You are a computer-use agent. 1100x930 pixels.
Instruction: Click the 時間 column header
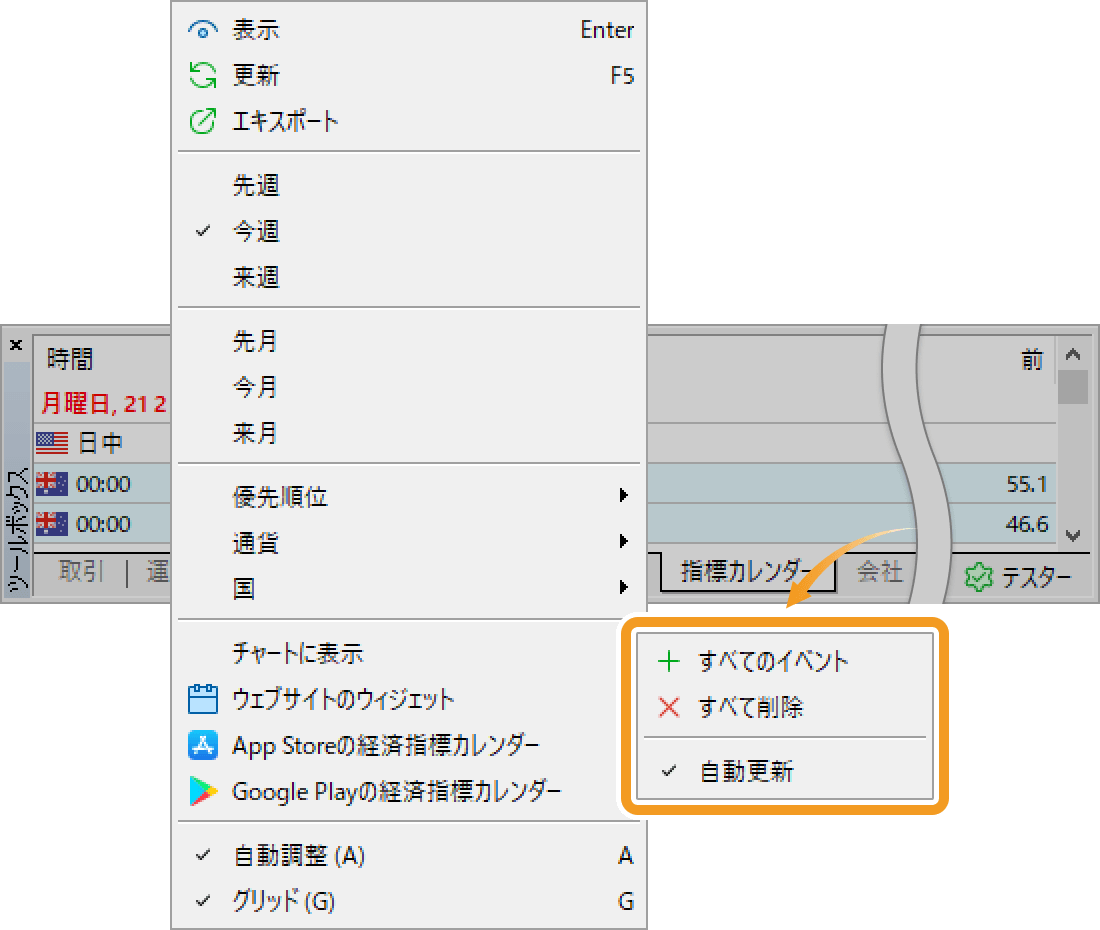pos(70,359)
